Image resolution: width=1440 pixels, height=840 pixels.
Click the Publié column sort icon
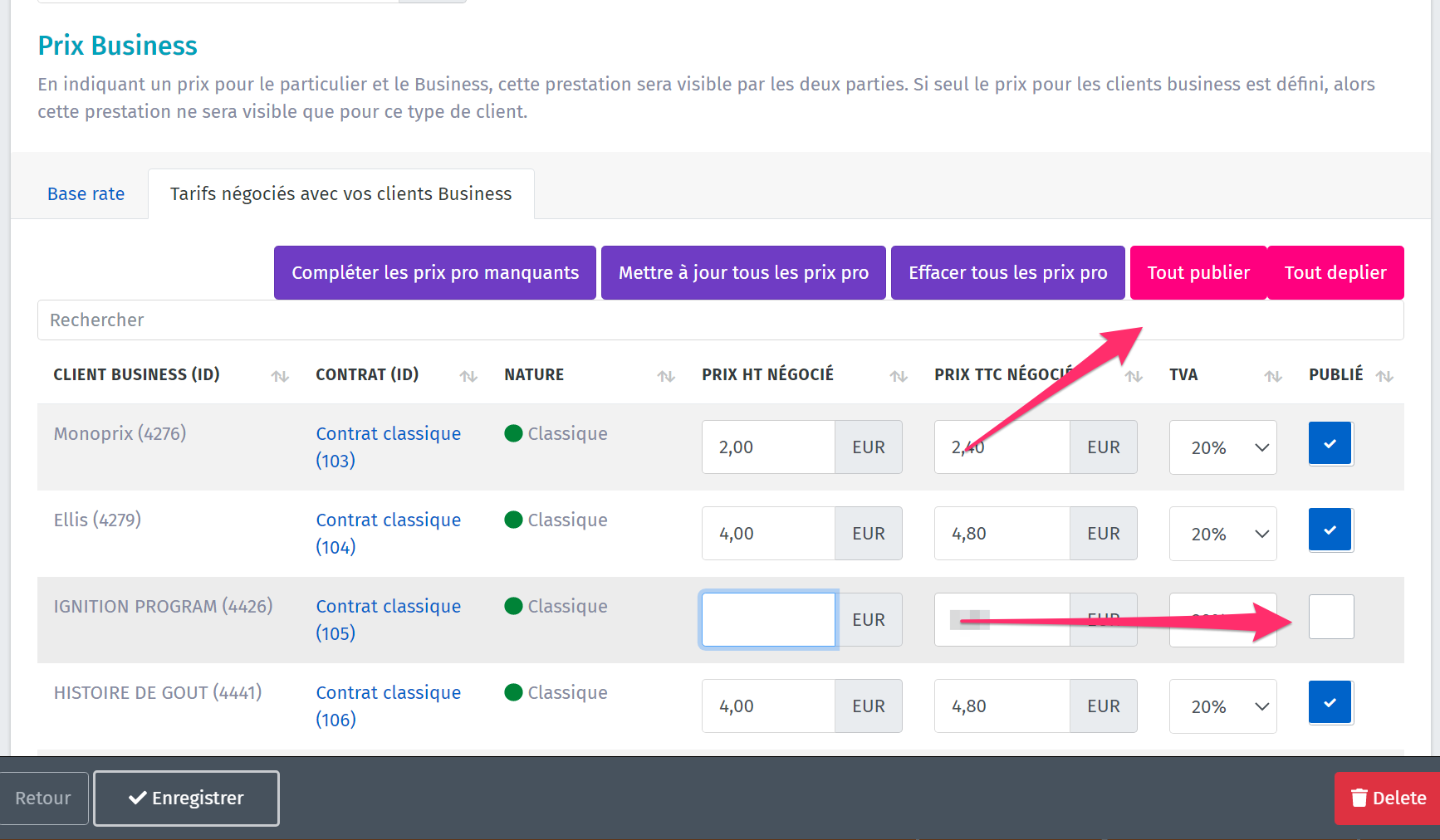tap(1384, 376)
